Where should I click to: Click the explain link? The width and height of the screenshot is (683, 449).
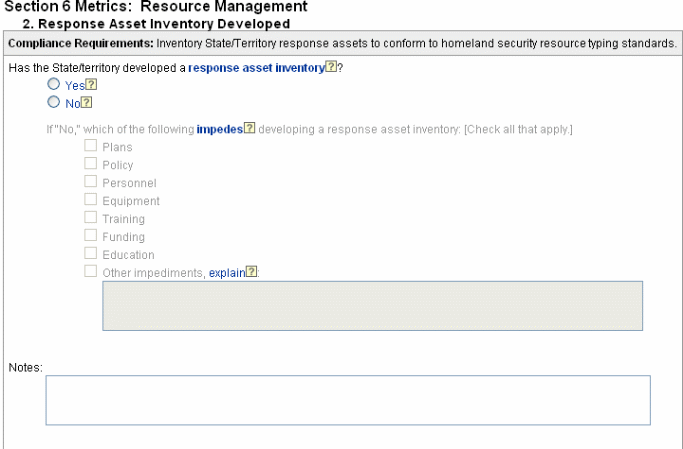tap(227, 273)
